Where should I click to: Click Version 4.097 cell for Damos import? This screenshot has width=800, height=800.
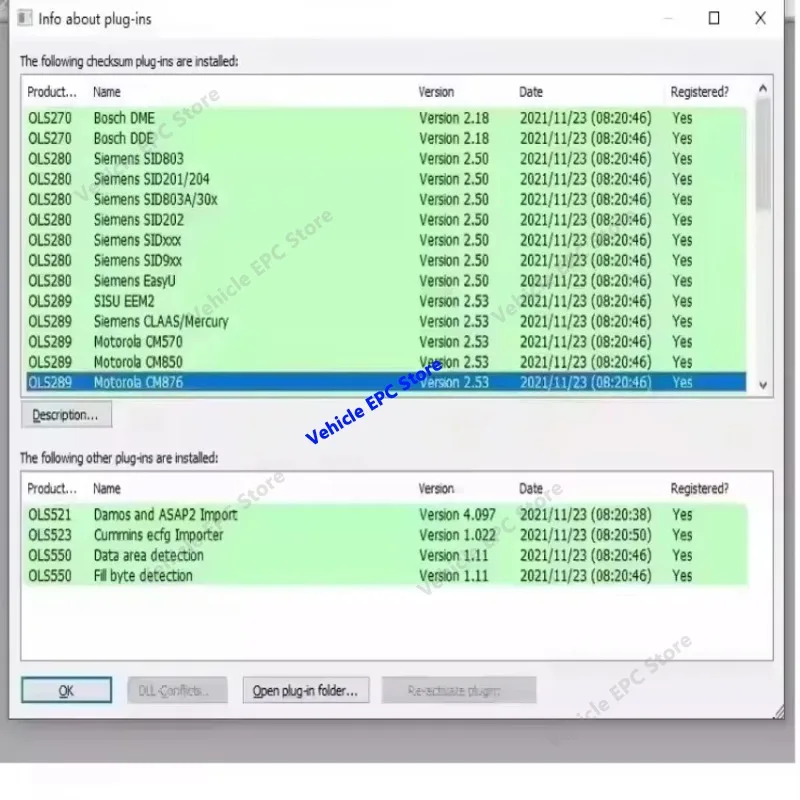click(457, 515)
